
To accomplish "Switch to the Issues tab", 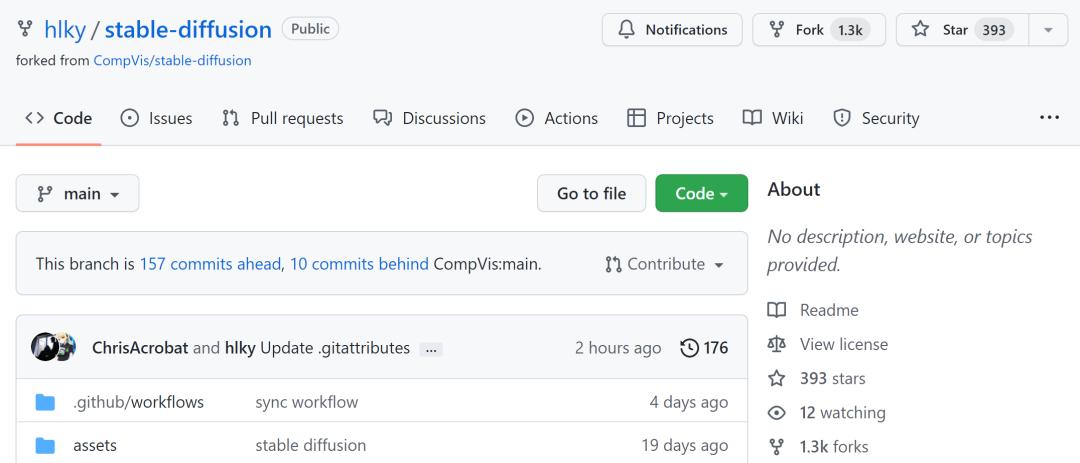I will 156,118.
